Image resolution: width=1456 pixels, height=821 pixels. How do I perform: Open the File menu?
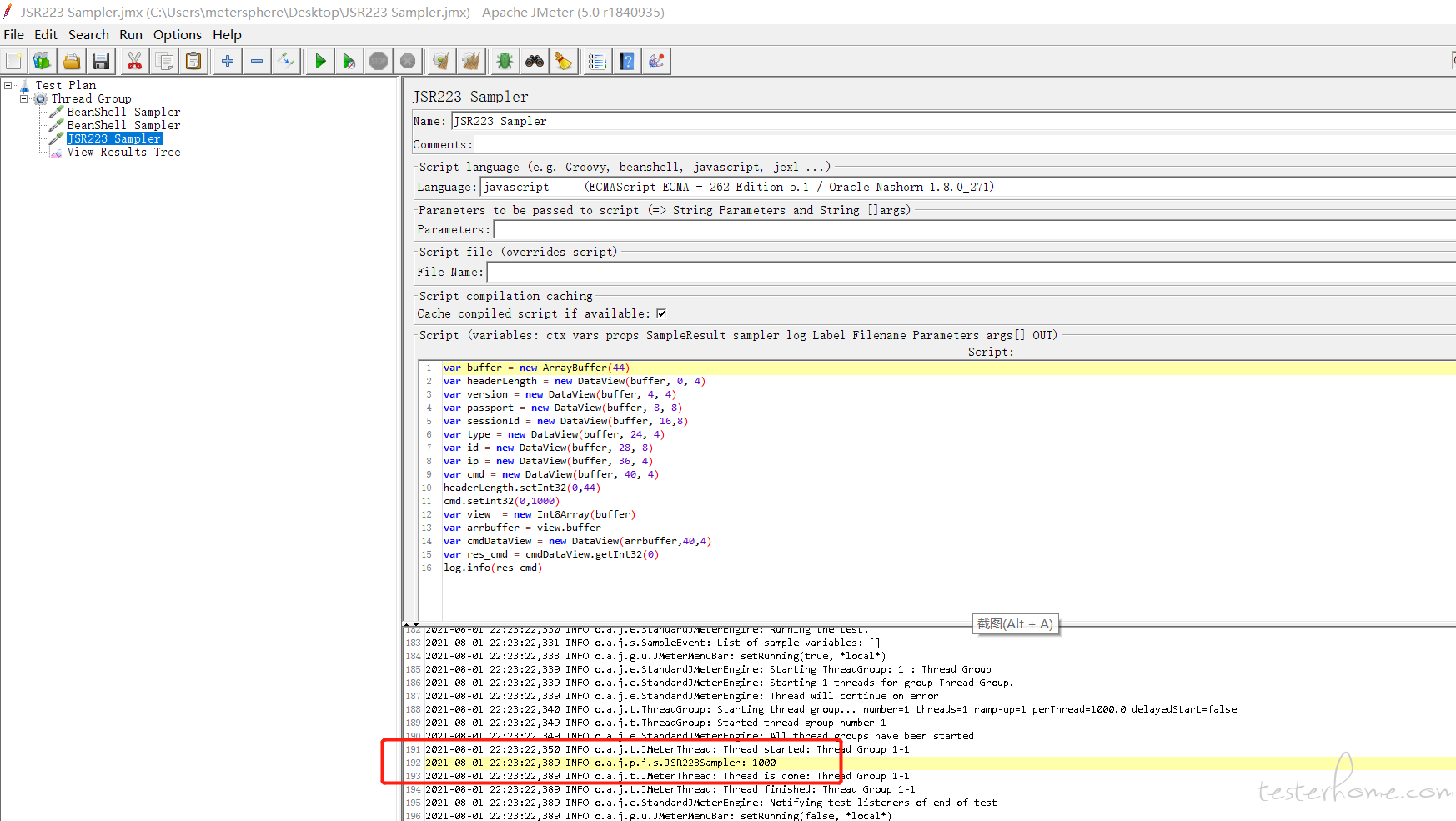pyautogui.click(x=13, y=34)
